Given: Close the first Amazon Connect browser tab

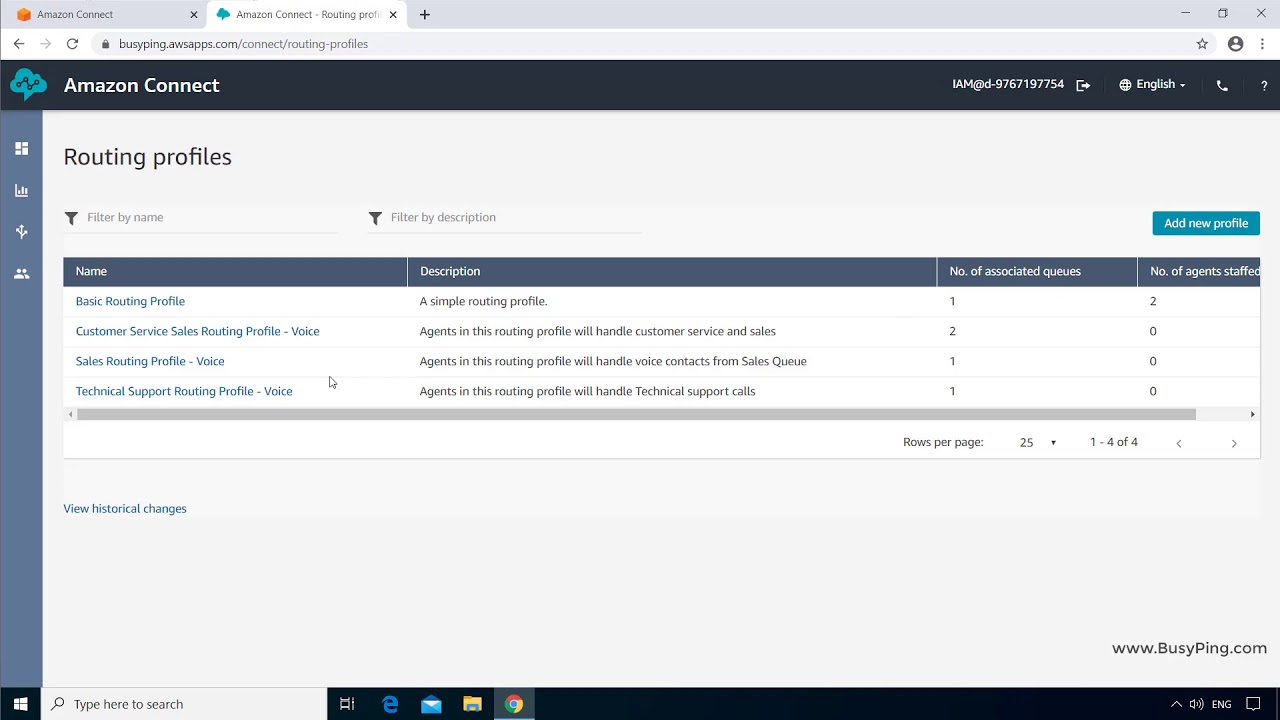Looking at the screenshot, I should tap(194, 15).
